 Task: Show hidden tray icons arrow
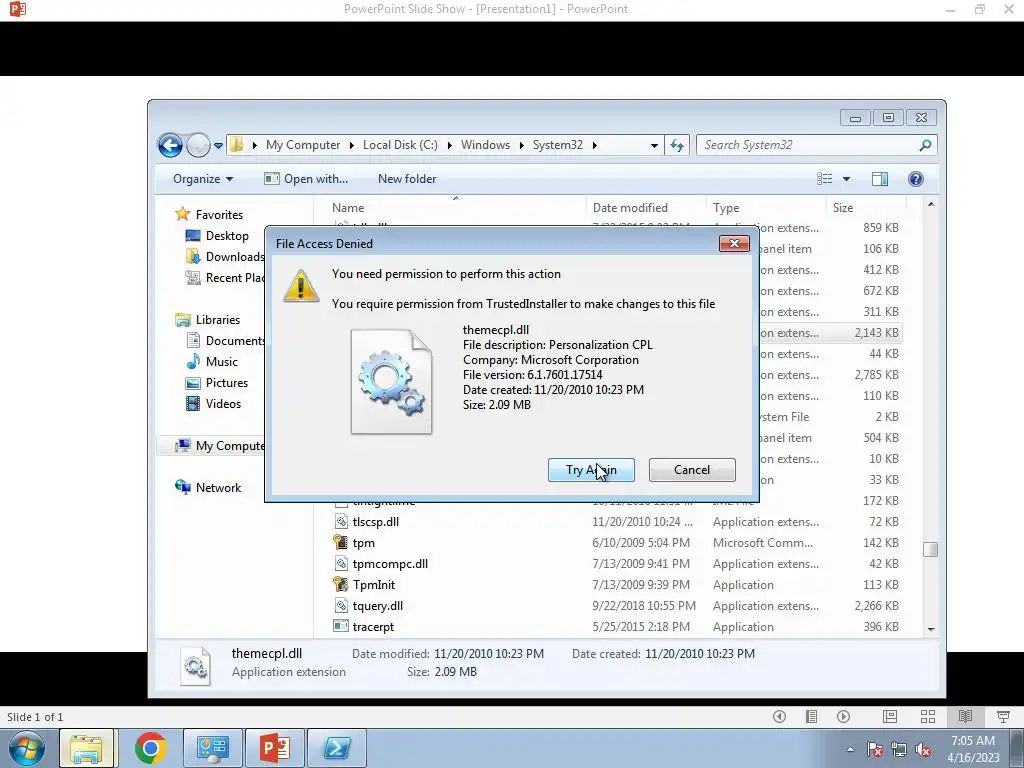(x=850, y=749)
